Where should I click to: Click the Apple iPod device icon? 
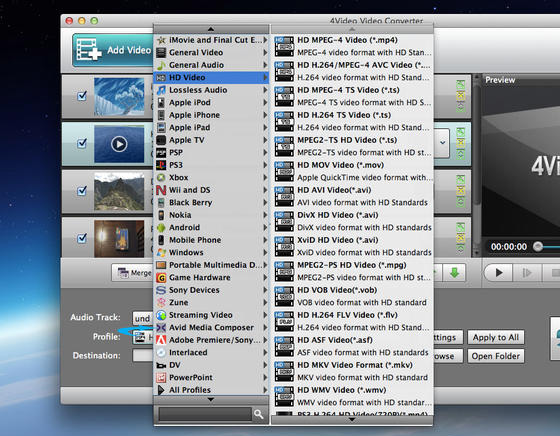161,102
